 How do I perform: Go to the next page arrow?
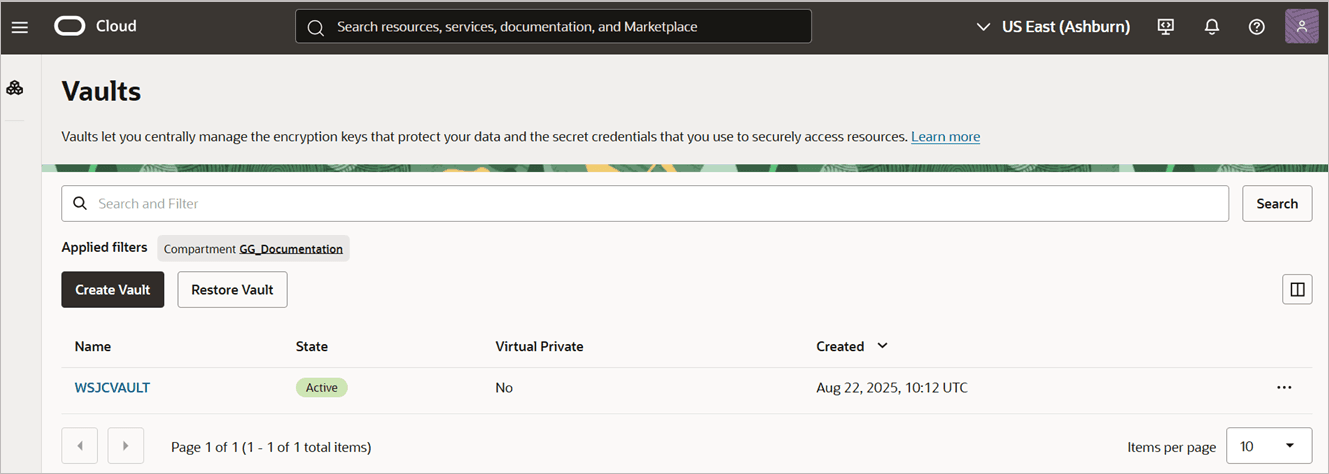125,446
